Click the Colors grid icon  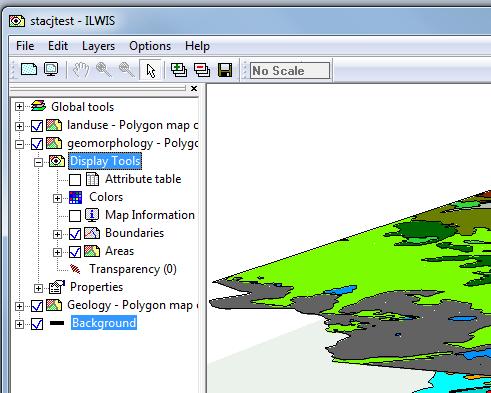pos(75,197)
